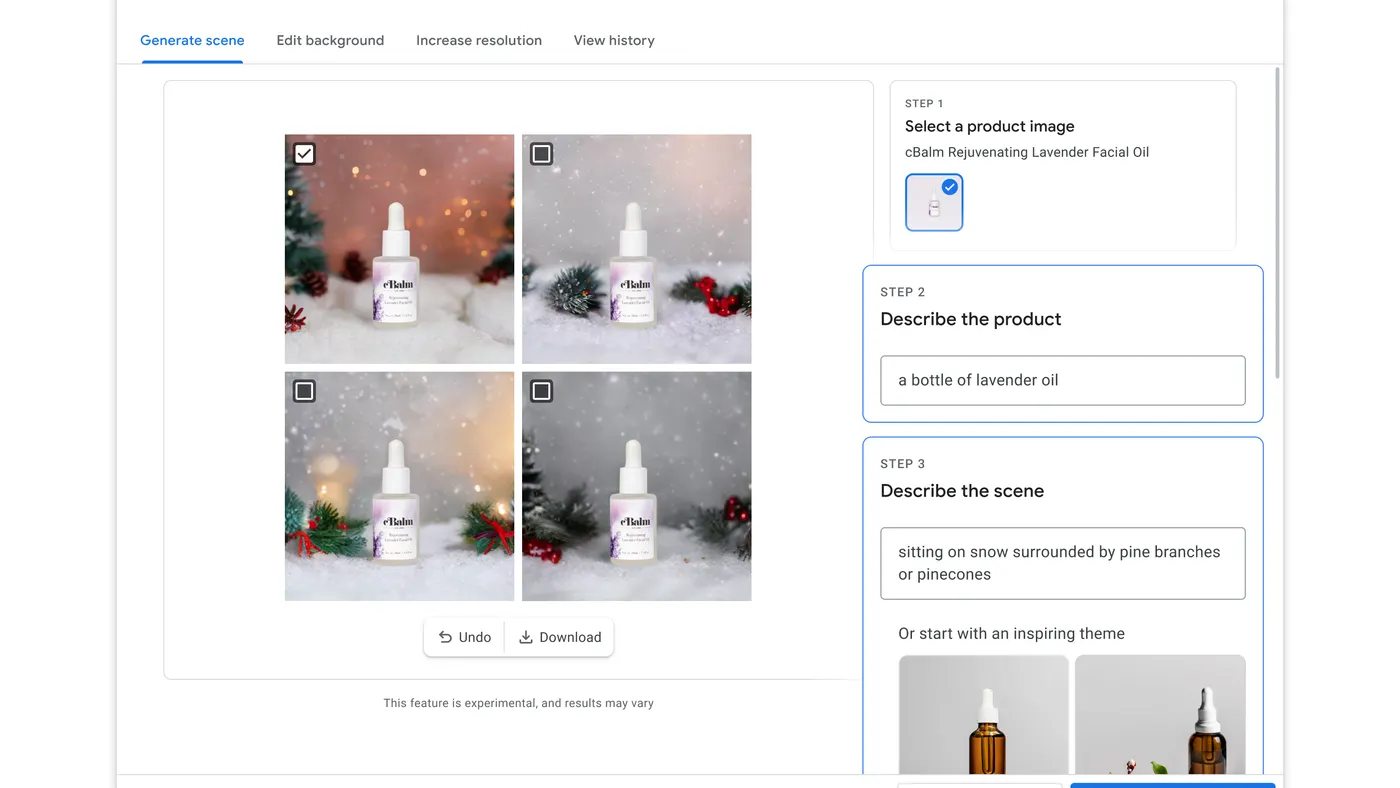Viewport: 1400px width, 788px height.
Task: Check the checkbox on the bottom-right grey image
Action: pos(541,390)
